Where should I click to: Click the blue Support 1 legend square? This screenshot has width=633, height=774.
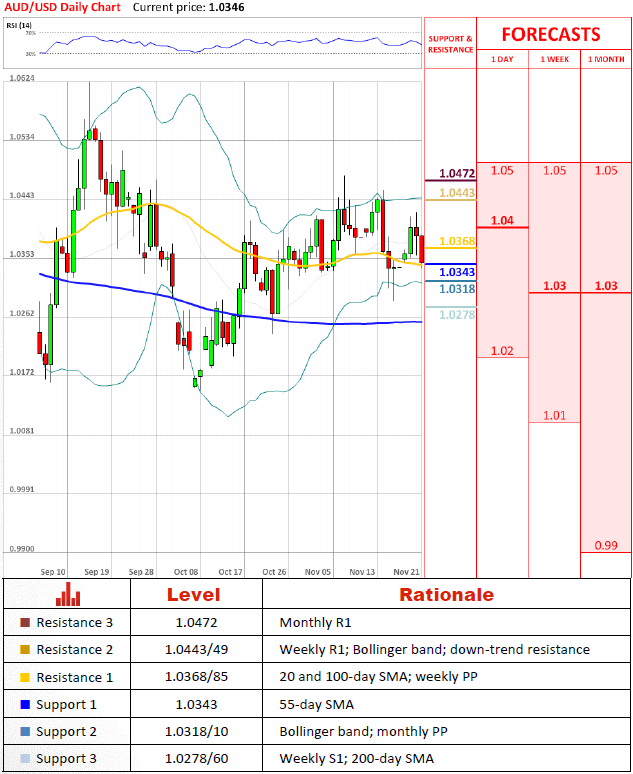coord(25,704)
